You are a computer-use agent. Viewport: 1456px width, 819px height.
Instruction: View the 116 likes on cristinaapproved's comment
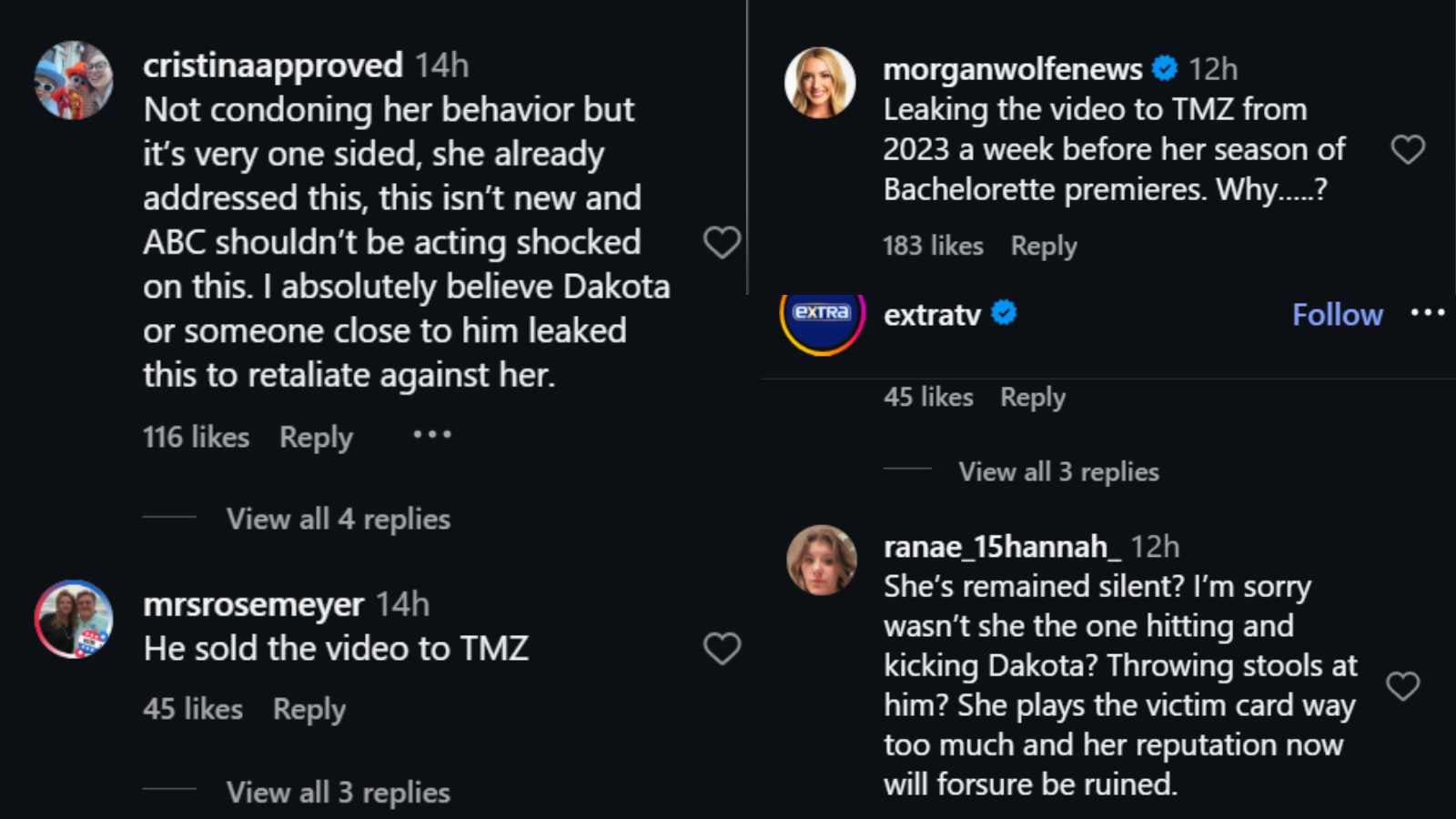click(x=196, y=437)
